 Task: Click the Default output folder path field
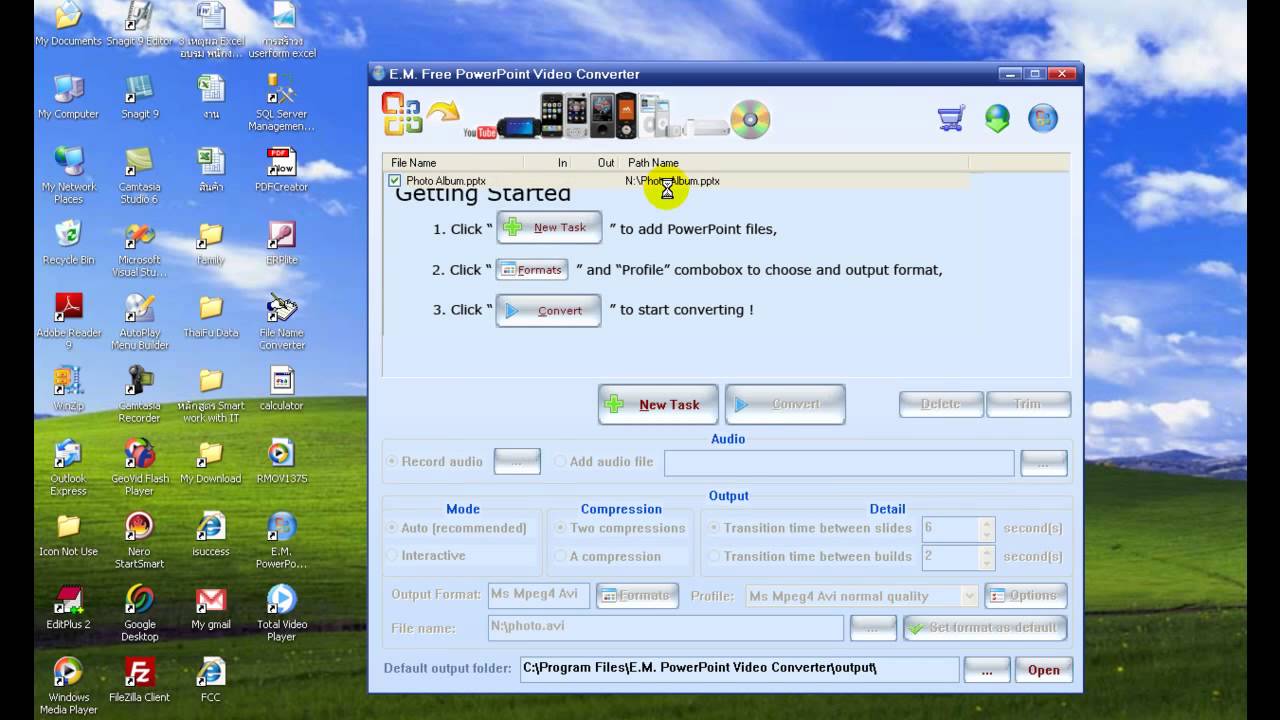click(x=739, y=669)
